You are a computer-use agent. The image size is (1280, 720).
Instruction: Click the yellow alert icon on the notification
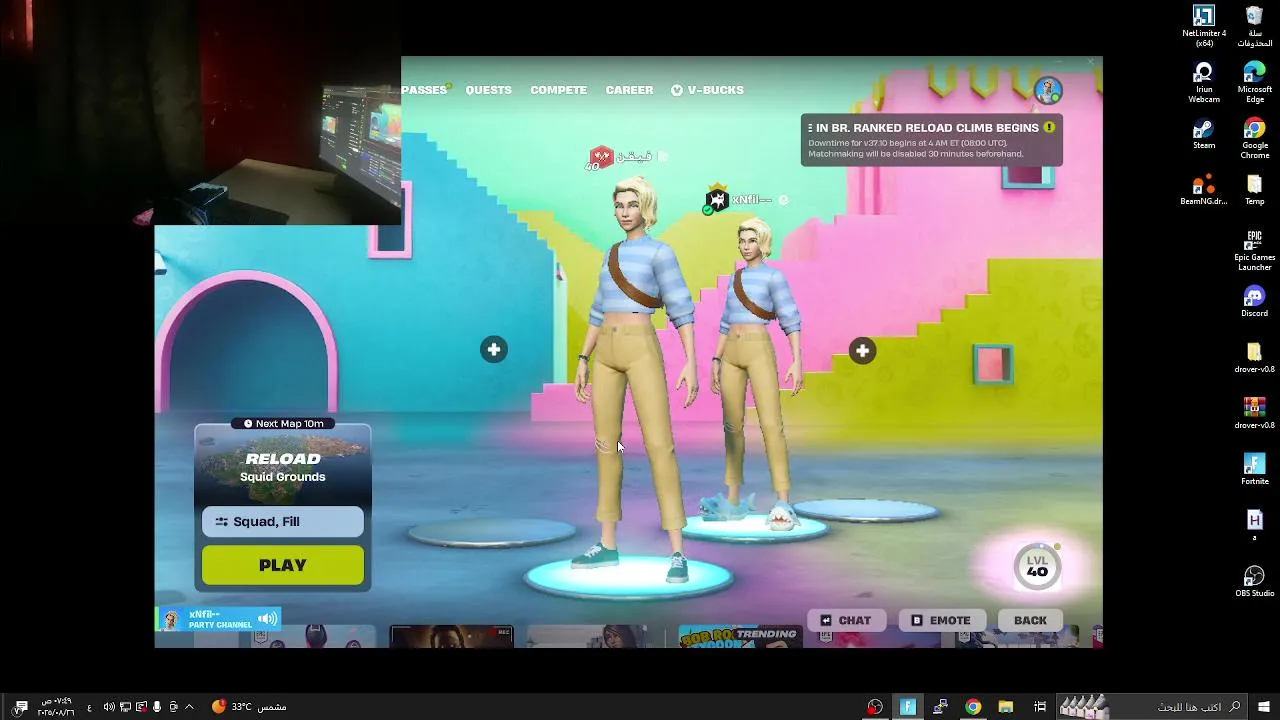pyautogui.click(x=1049, y=128)
